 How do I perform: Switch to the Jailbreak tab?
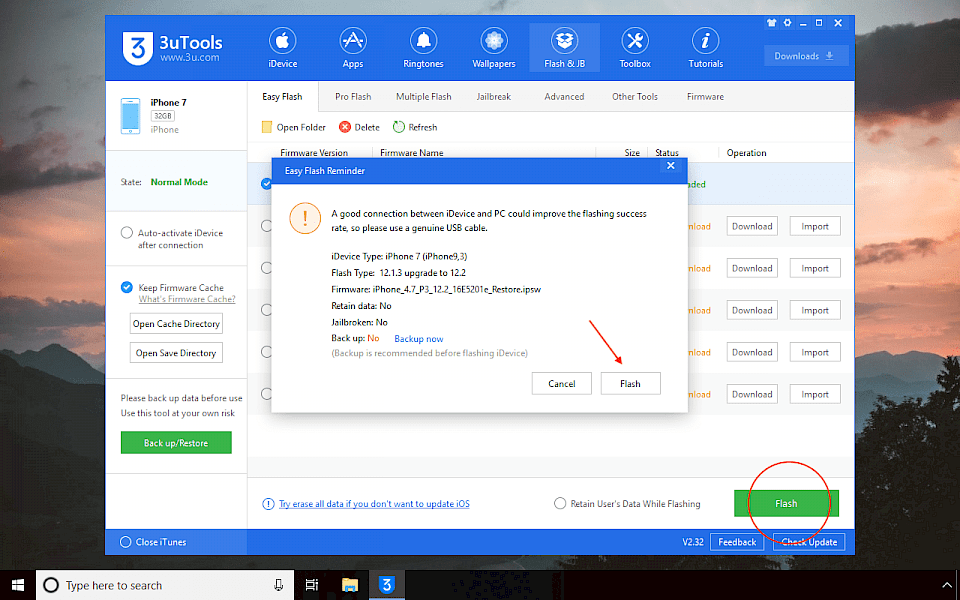click(x=493, y=97)
